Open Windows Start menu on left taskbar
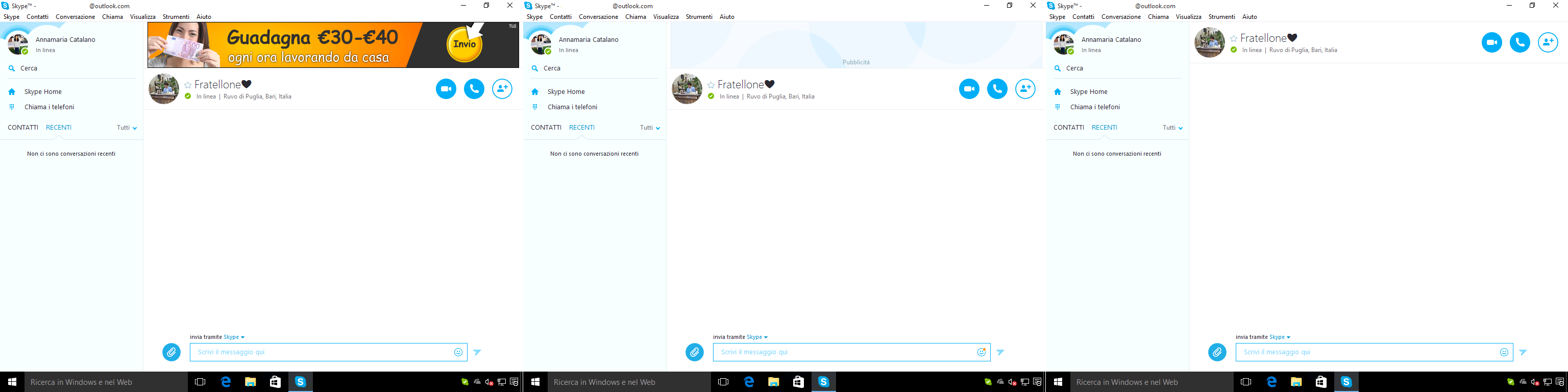 coord(12,382)
